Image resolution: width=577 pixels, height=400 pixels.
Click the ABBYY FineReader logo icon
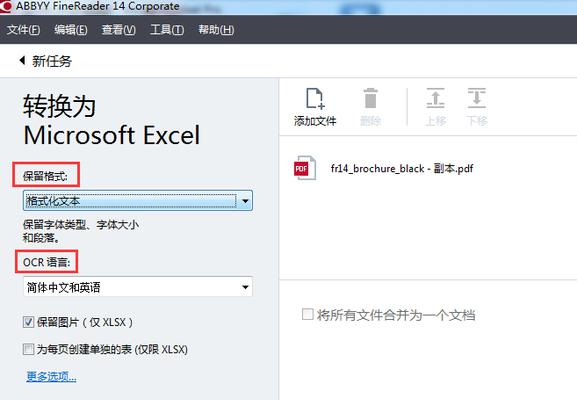(6, 6)
